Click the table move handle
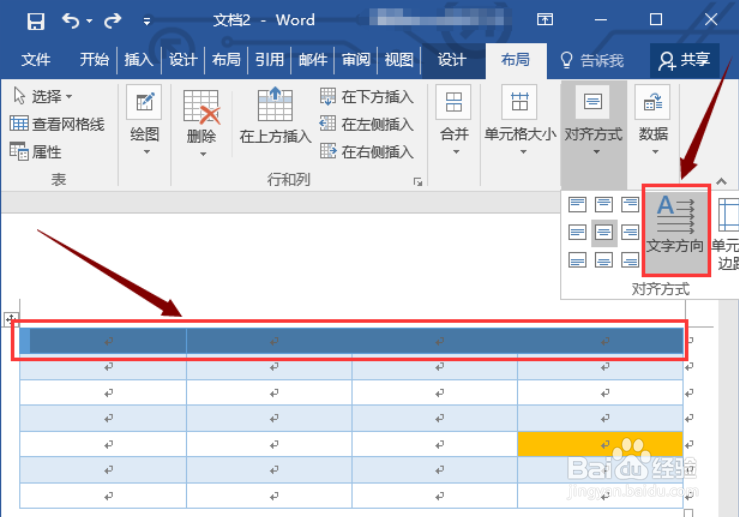739x517 pixels. pos(11,319)
